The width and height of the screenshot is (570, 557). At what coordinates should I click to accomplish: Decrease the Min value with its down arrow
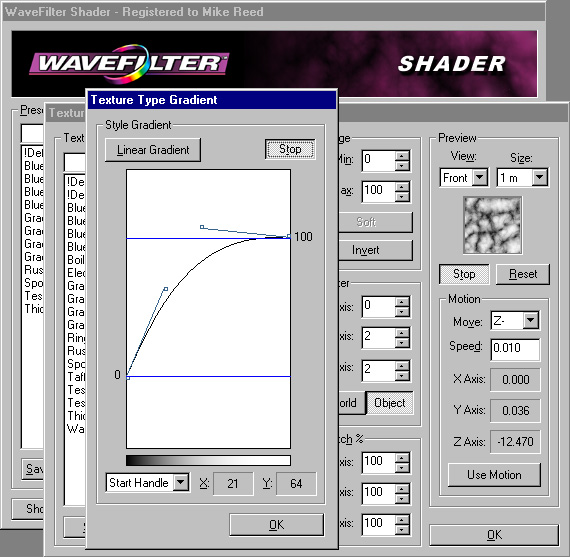(x=402, y=166)
